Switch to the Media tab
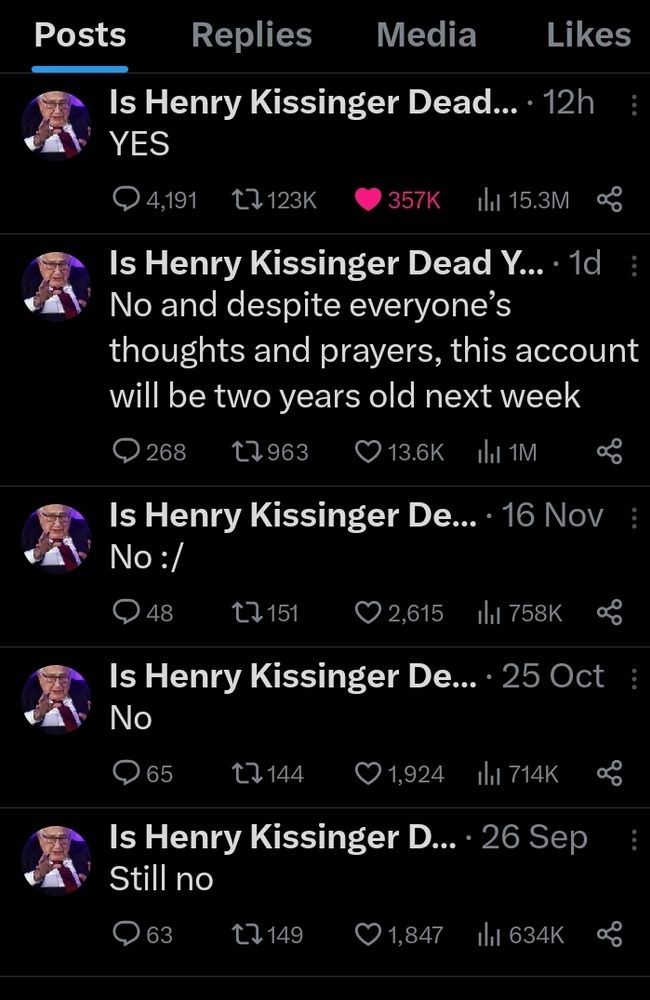Viewport: 650px width, 1000px height. click(x=426, y=36)
